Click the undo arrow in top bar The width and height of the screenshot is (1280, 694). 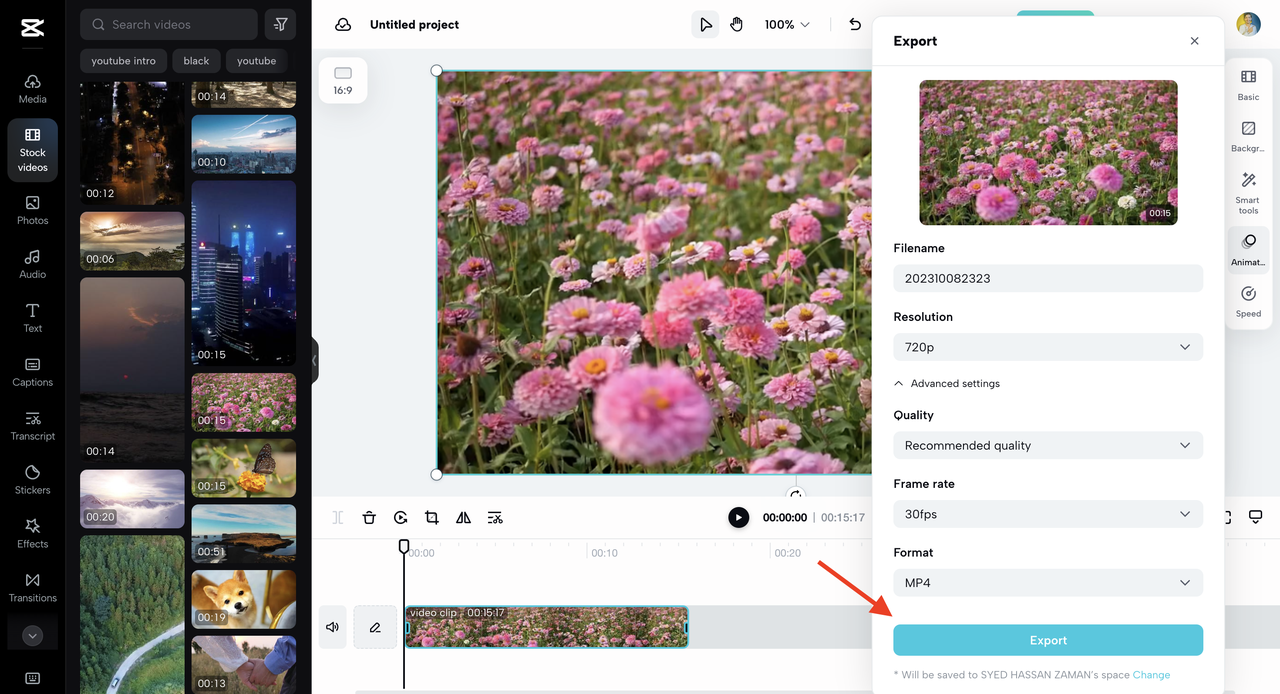[855, 24]
